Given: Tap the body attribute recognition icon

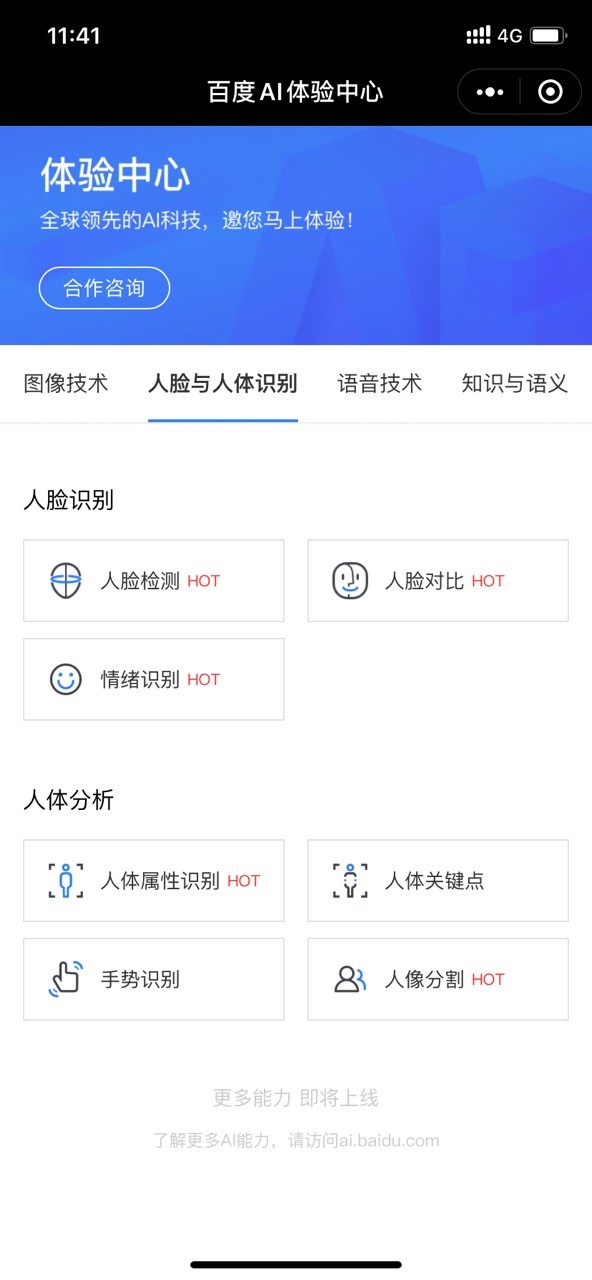Looking at the screenshot, I should click(x=66, y=881).
